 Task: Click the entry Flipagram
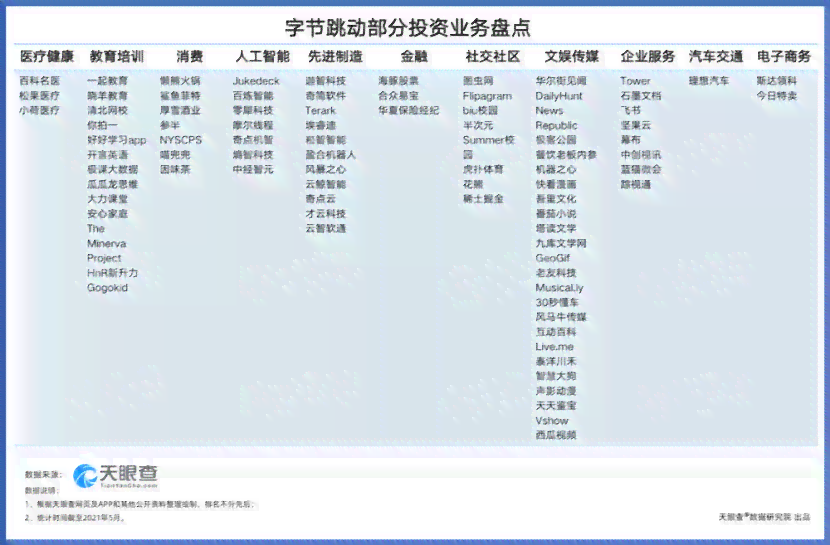[488, 96]
